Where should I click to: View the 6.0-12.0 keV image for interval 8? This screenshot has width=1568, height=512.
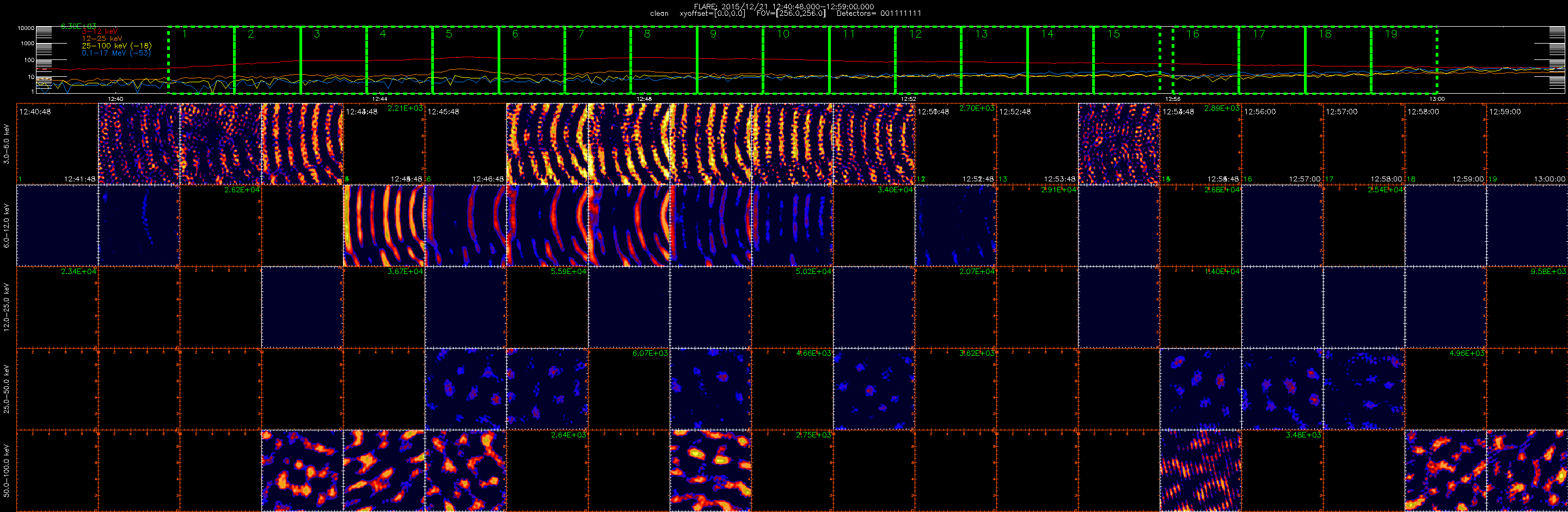click(629, 226)
